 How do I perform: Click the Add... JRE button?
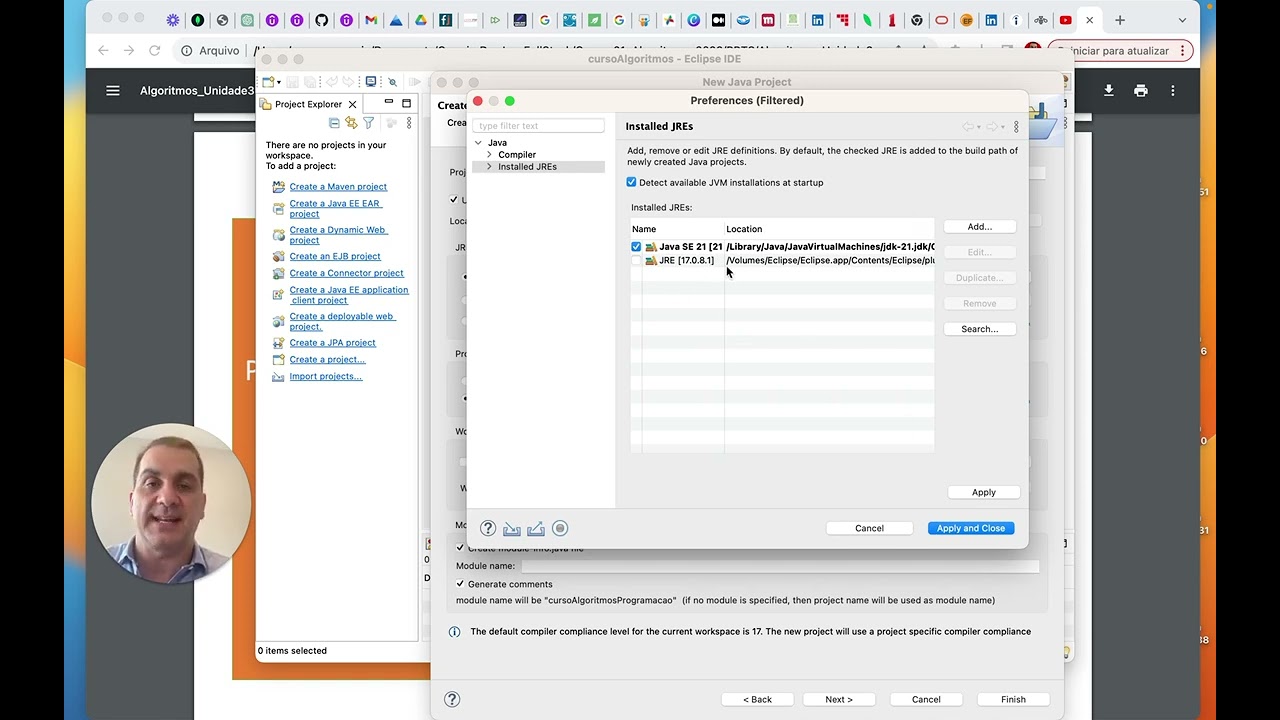979,227
